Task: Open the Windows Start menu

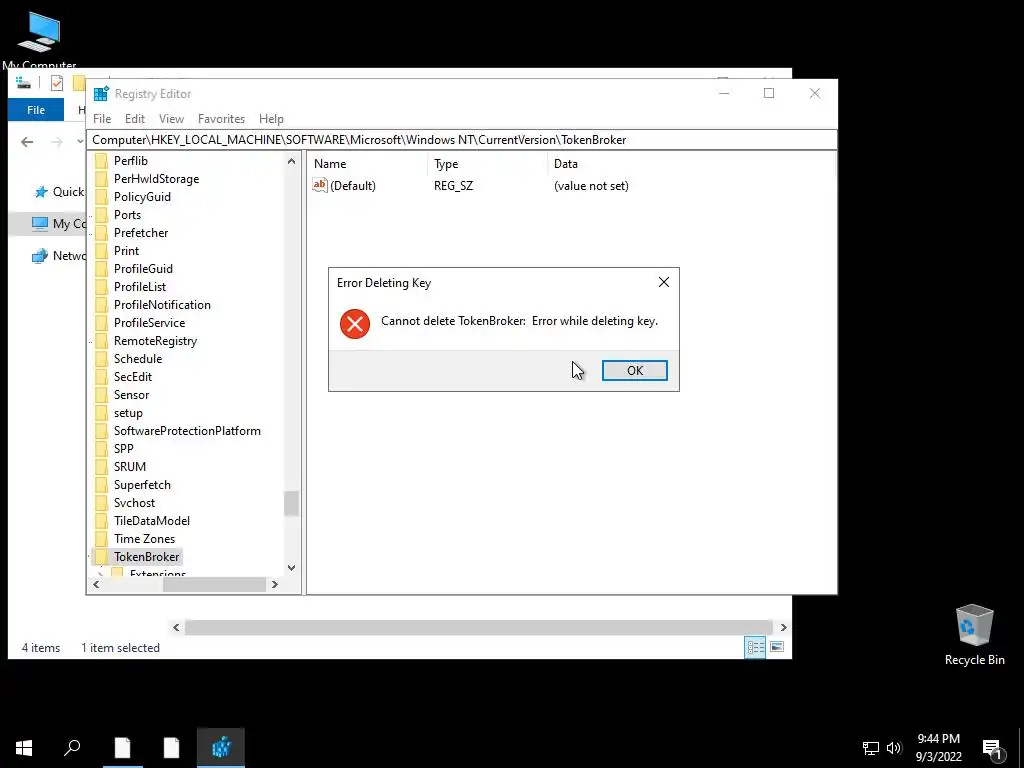Action: click(24, 748)
